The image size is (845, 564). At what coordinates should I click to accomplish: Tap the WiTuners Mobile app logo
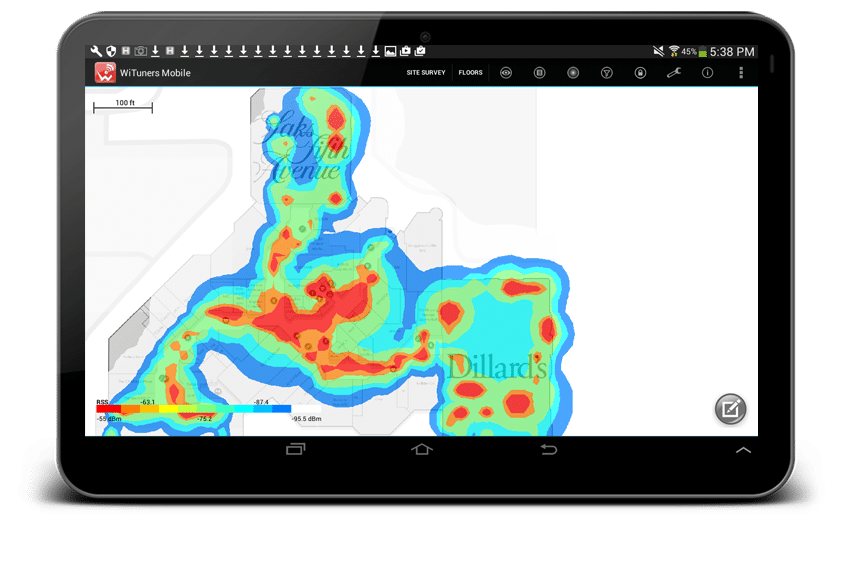(x=105, y=73)
